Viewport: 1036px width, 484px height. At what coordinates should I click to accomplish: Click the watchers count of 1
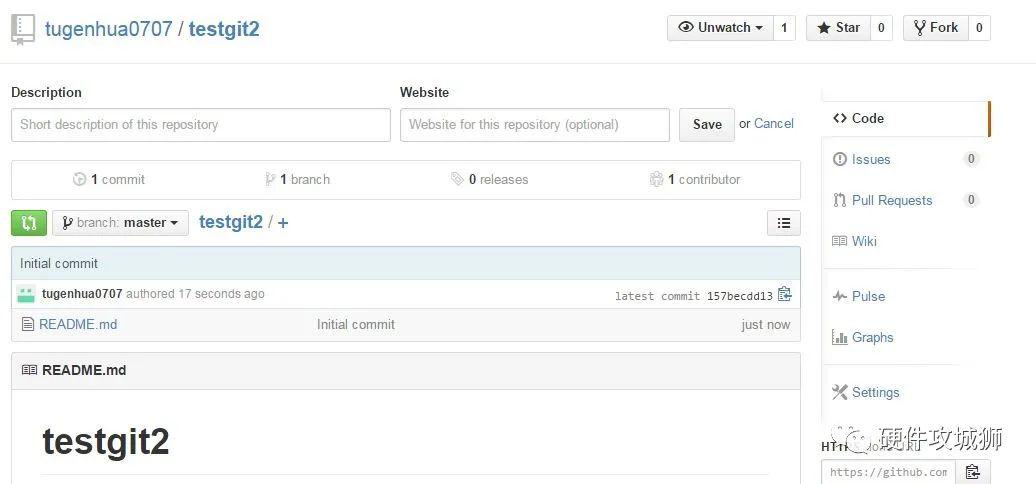coord(784,28)
